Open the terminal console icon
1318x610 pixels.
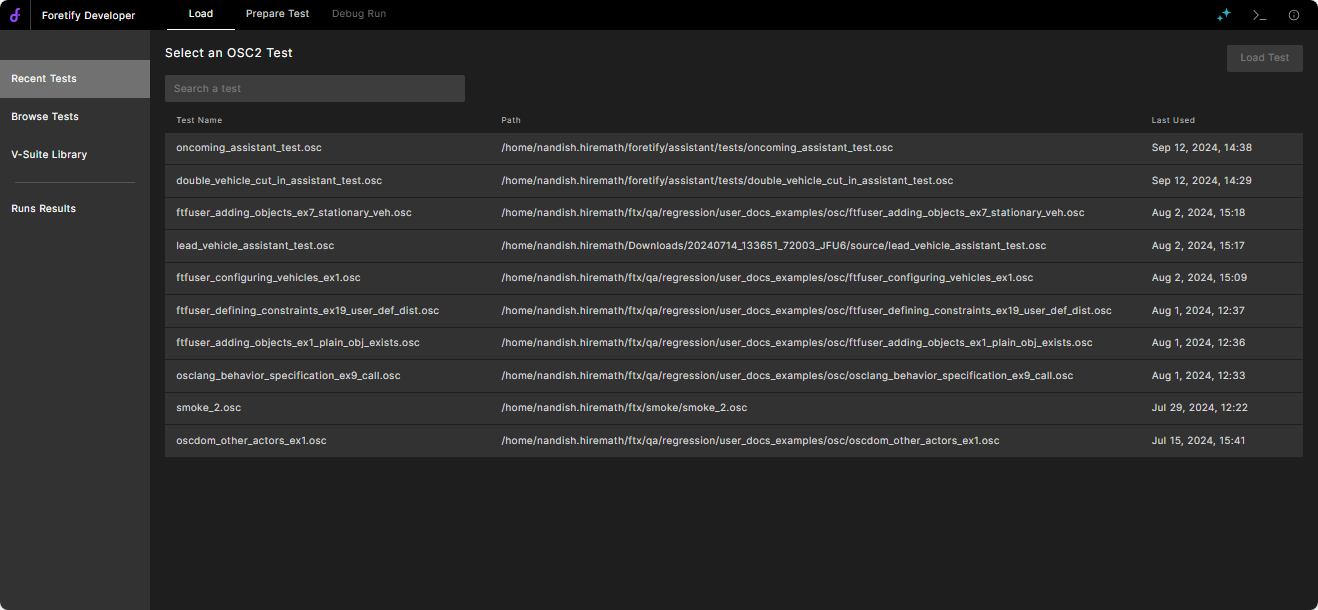[1259, 15]
